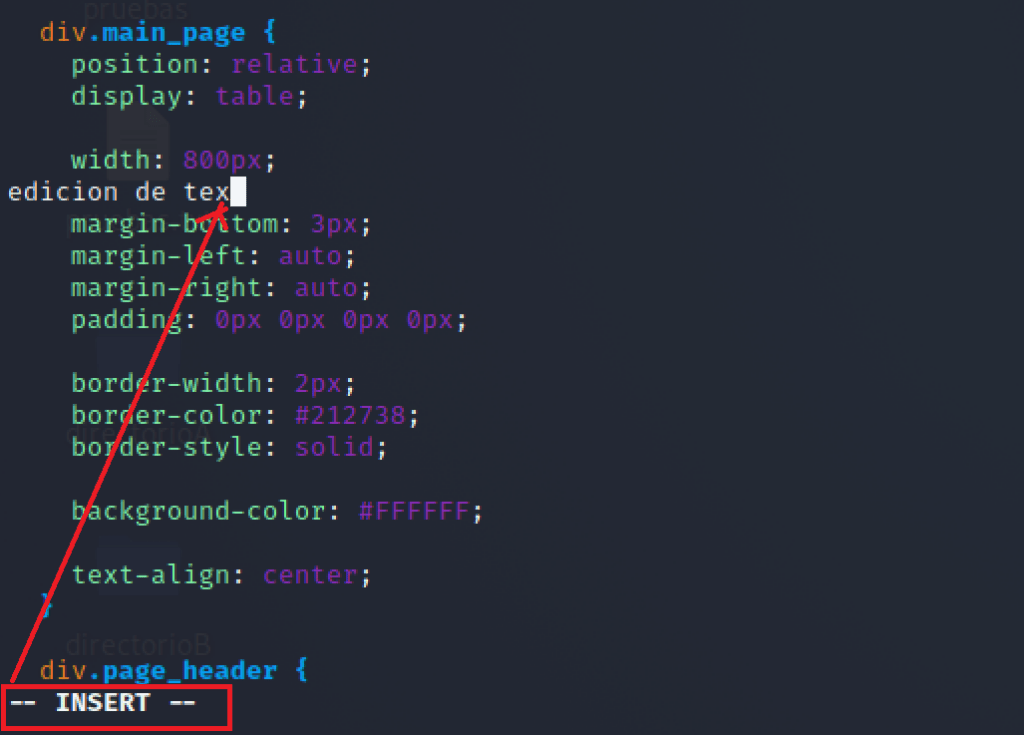Click the white block cursor after 'tex'

tap(238, 191)
